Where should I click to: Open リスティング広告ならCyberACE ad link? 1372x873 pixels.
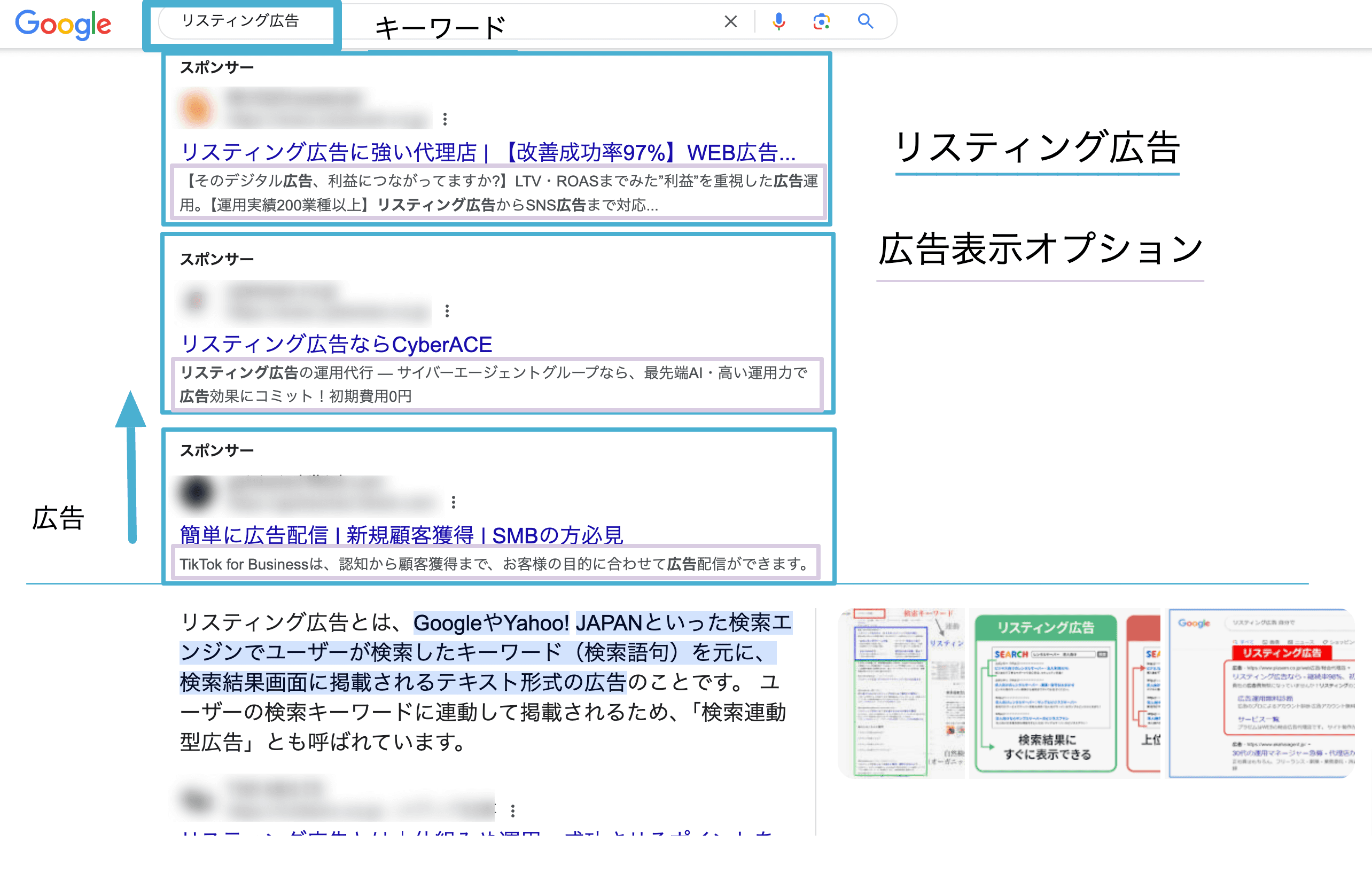click(336, 344)
